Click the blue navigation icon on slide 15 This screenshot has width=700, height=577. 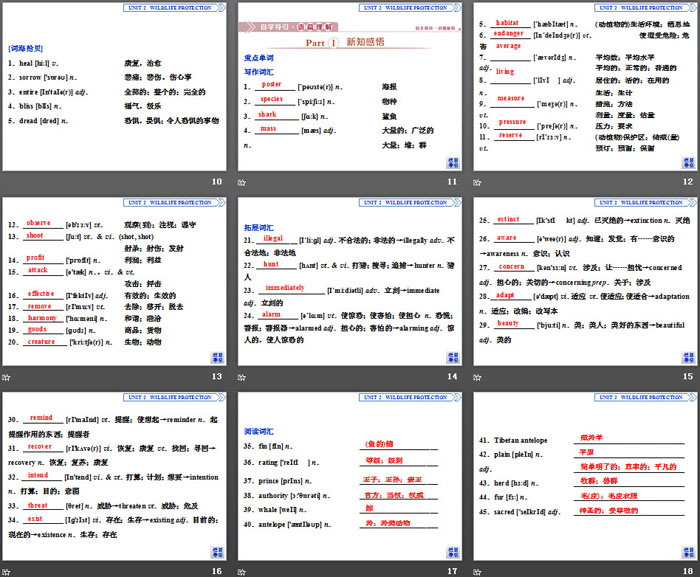tap(688, 357)
